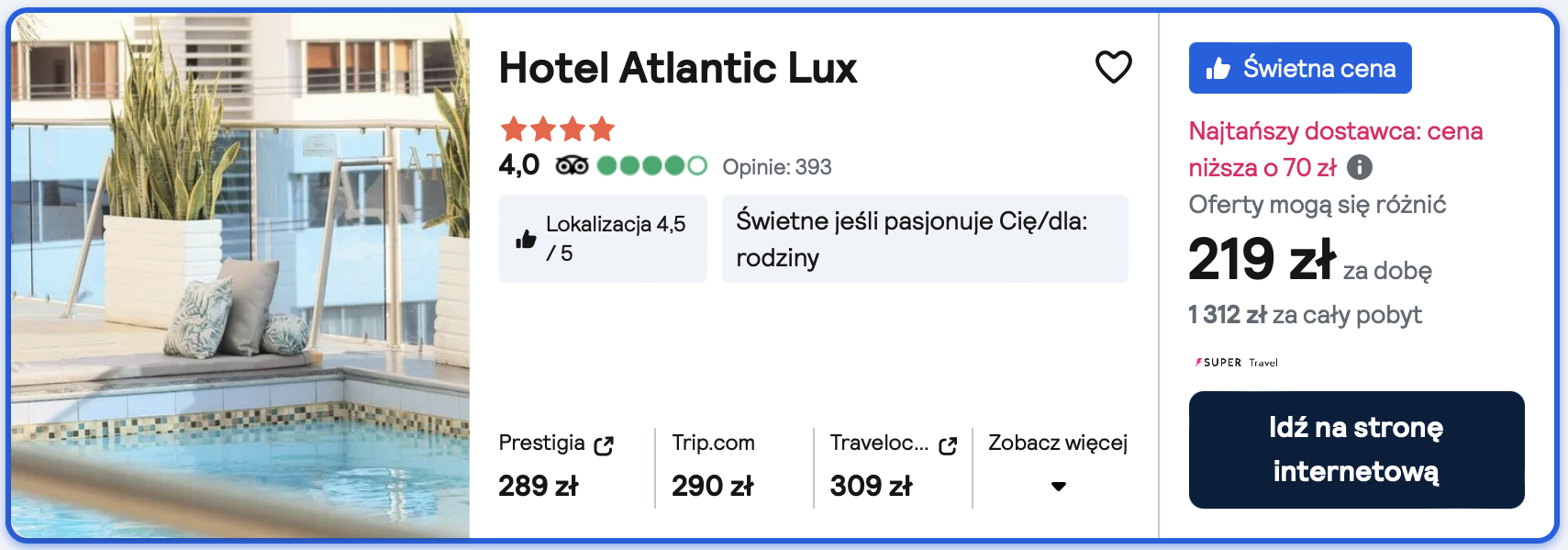This screenshot has width=1568, height=550.
Task: Click Zobacz więcej text label
Action: tap(1058, 443)
